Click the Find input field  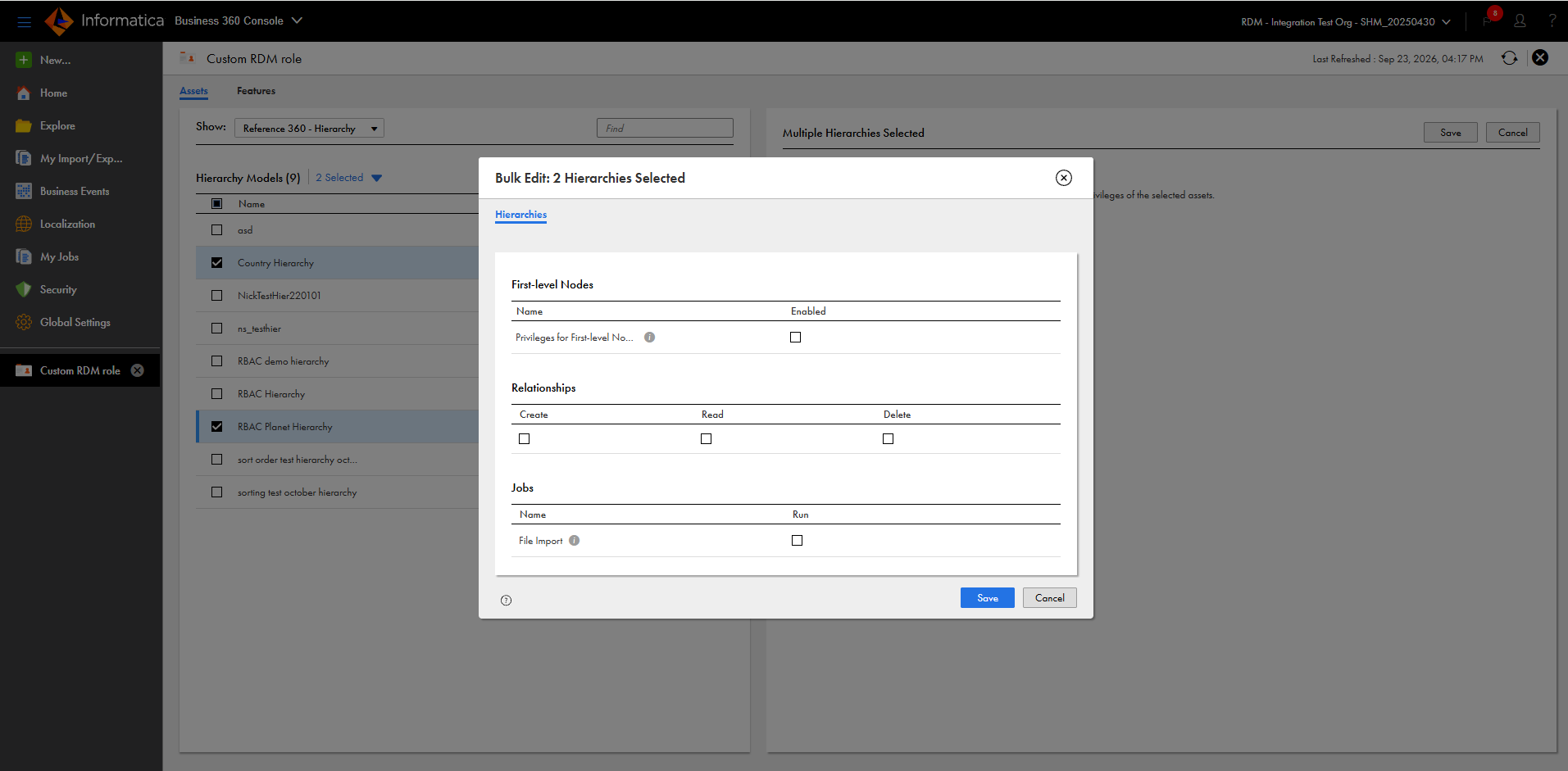point(665,128)
